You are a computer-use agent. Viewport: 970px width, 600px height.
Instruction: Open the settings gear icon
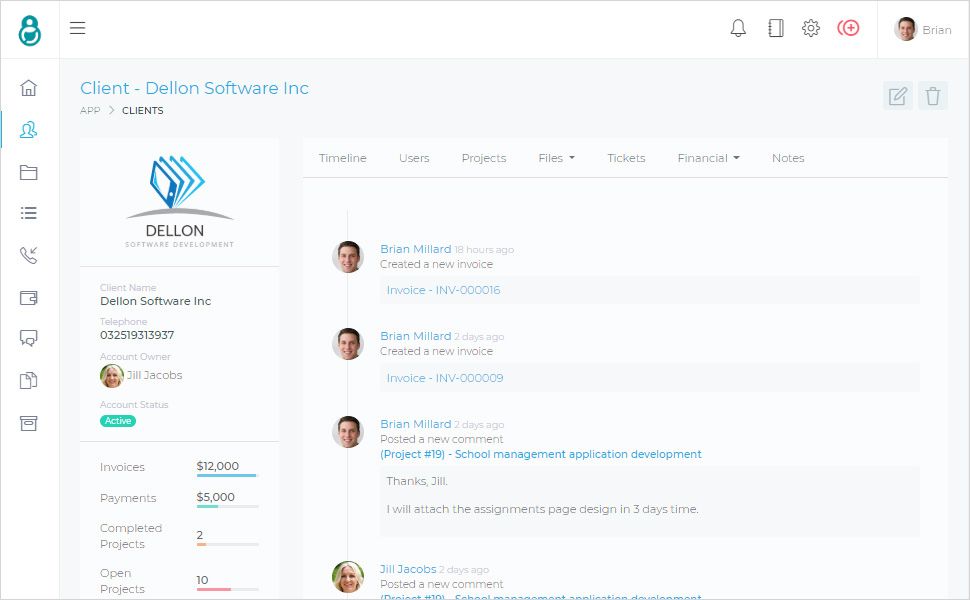[811, 28]
